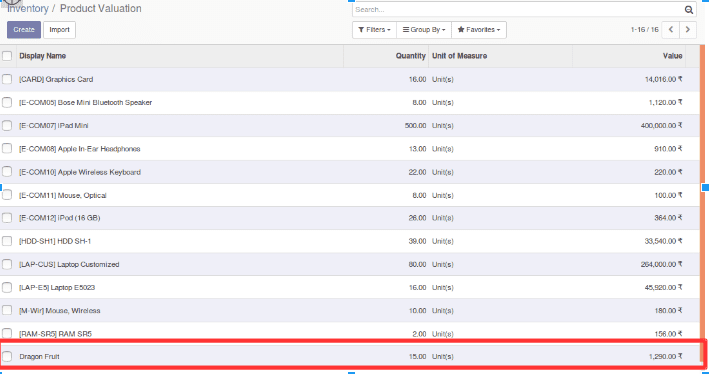Viewport: 711px width, 374px height.
Task: Check the Apple In-Ear Headphones checkbox
Action: [x=7, y=149]
